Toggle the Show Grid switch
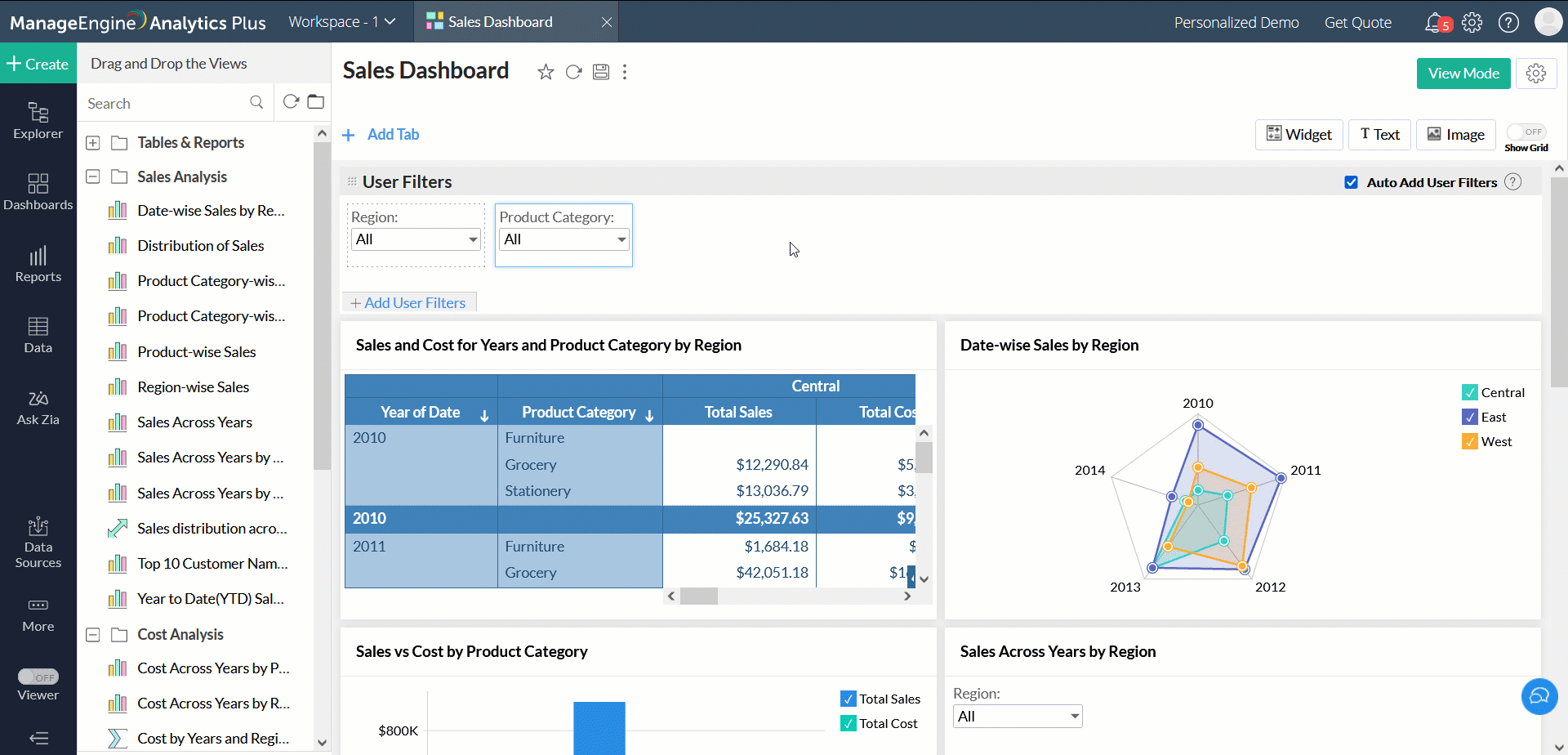 pyautogui.click(x=1526, y=132)
